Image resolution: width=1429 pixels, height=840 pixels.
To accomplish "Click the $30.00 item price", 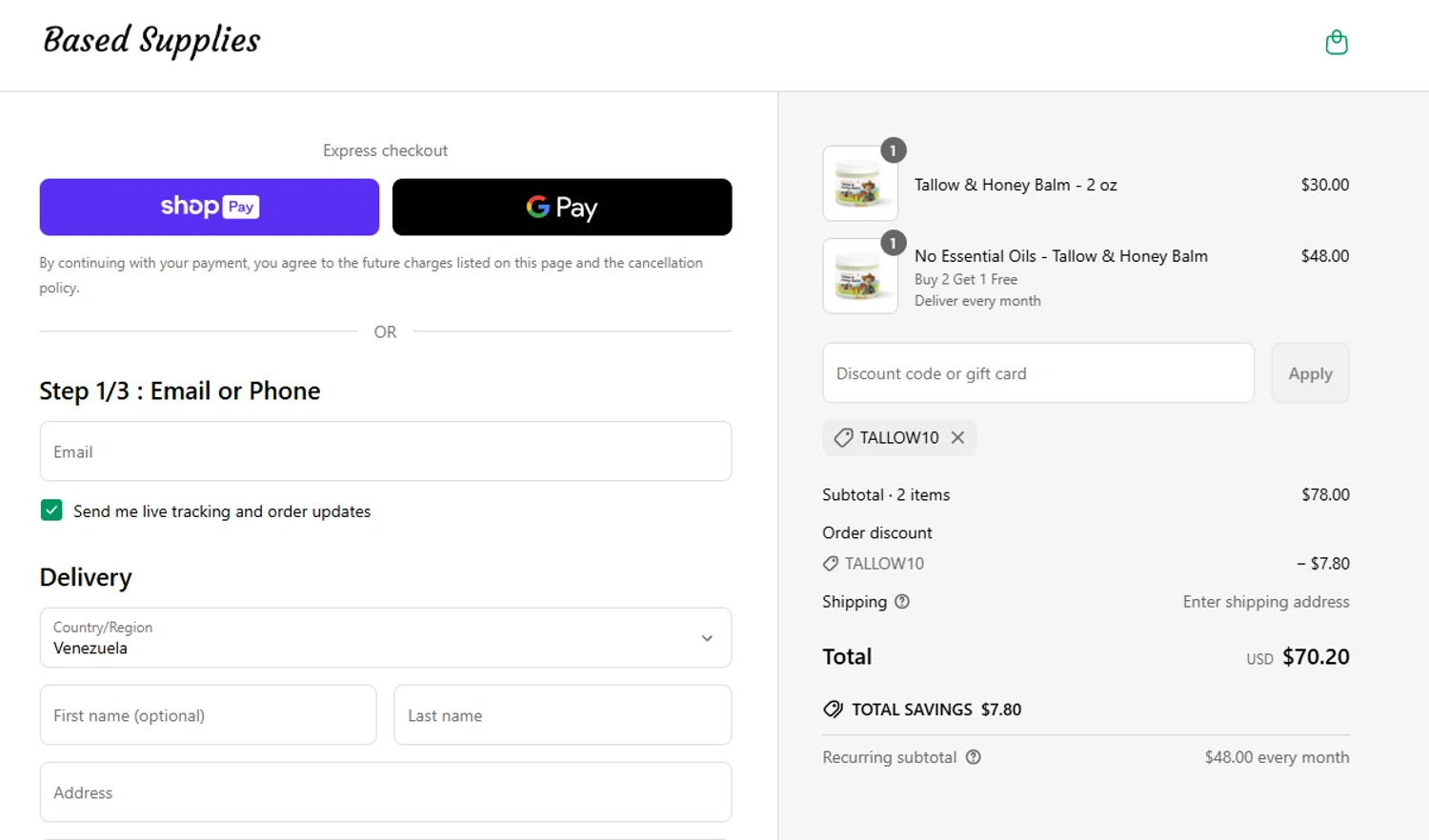I will pos(1325,185).
